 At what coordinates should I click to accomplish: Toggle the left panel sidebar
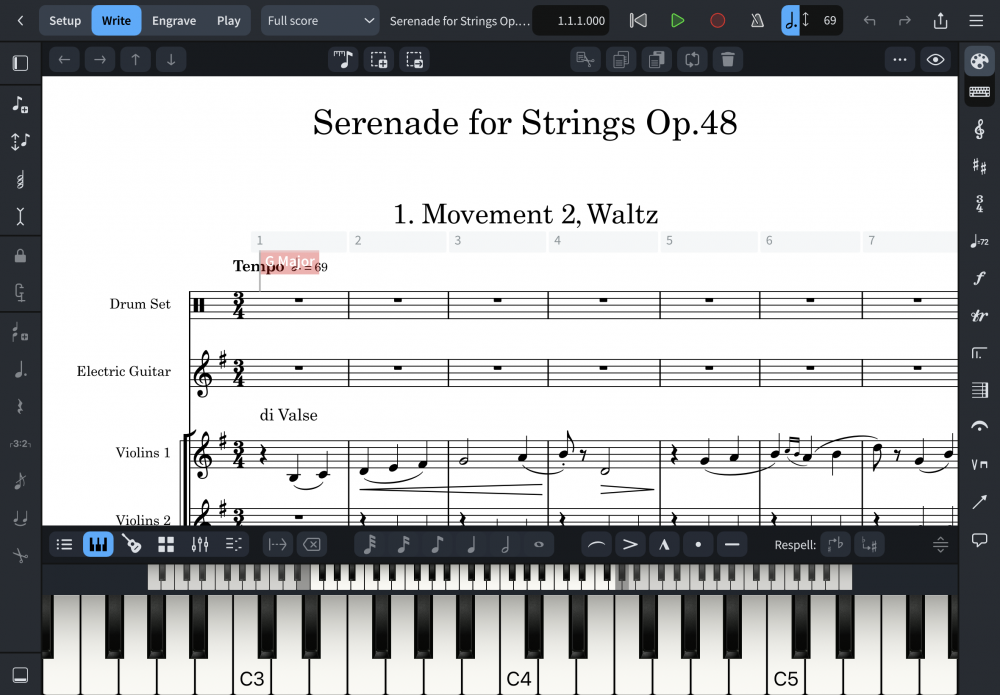click(x=20, y=62)
